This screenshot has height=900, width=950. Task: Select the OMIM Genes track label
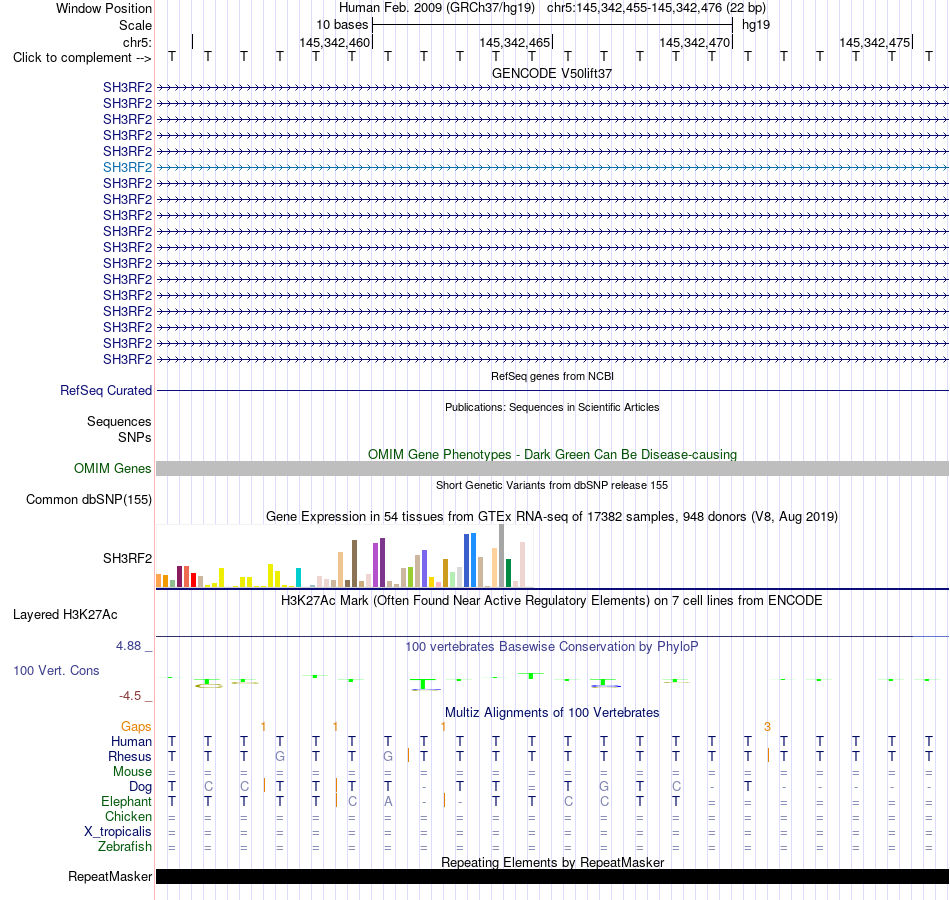click(112, 468)
